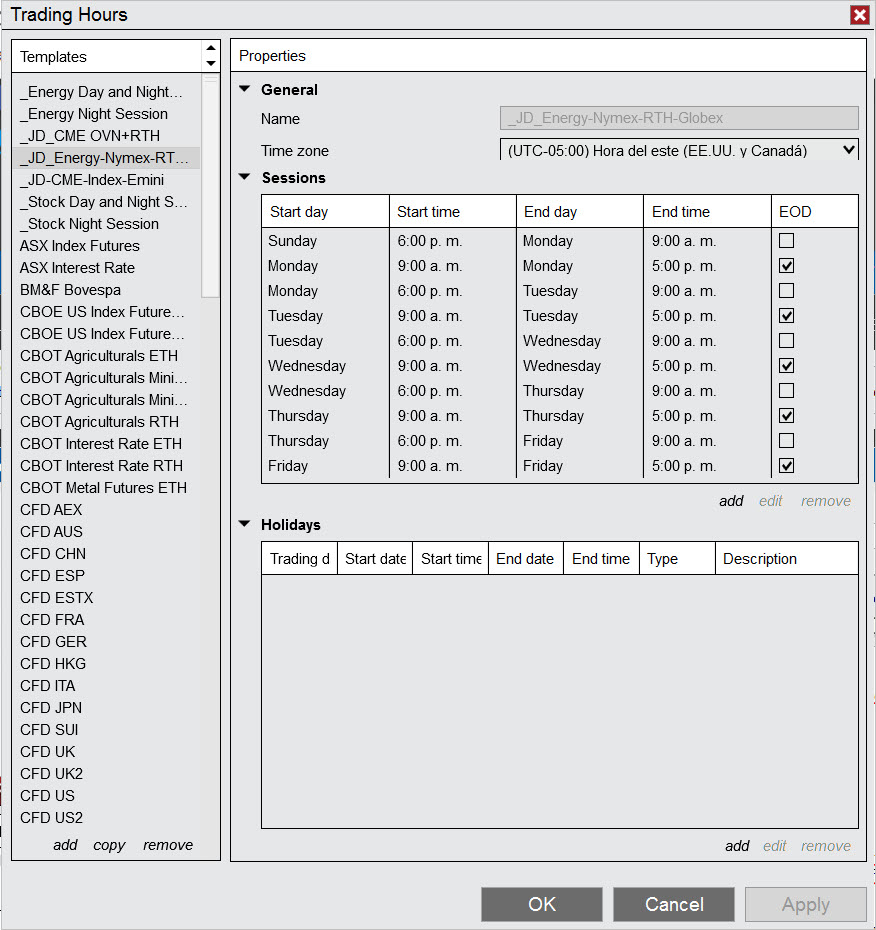Select CBOT Interest Rate ETH template
Screen dimensions: 876x930
click(106, 444)
